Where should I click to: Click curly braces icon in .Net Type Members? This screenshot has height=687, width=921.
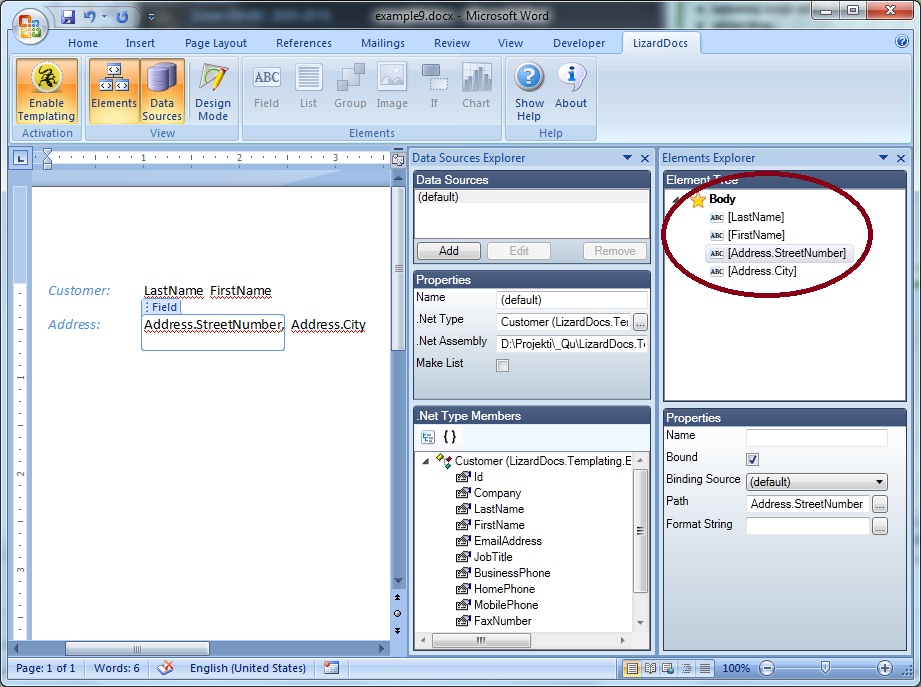(449, 437)
